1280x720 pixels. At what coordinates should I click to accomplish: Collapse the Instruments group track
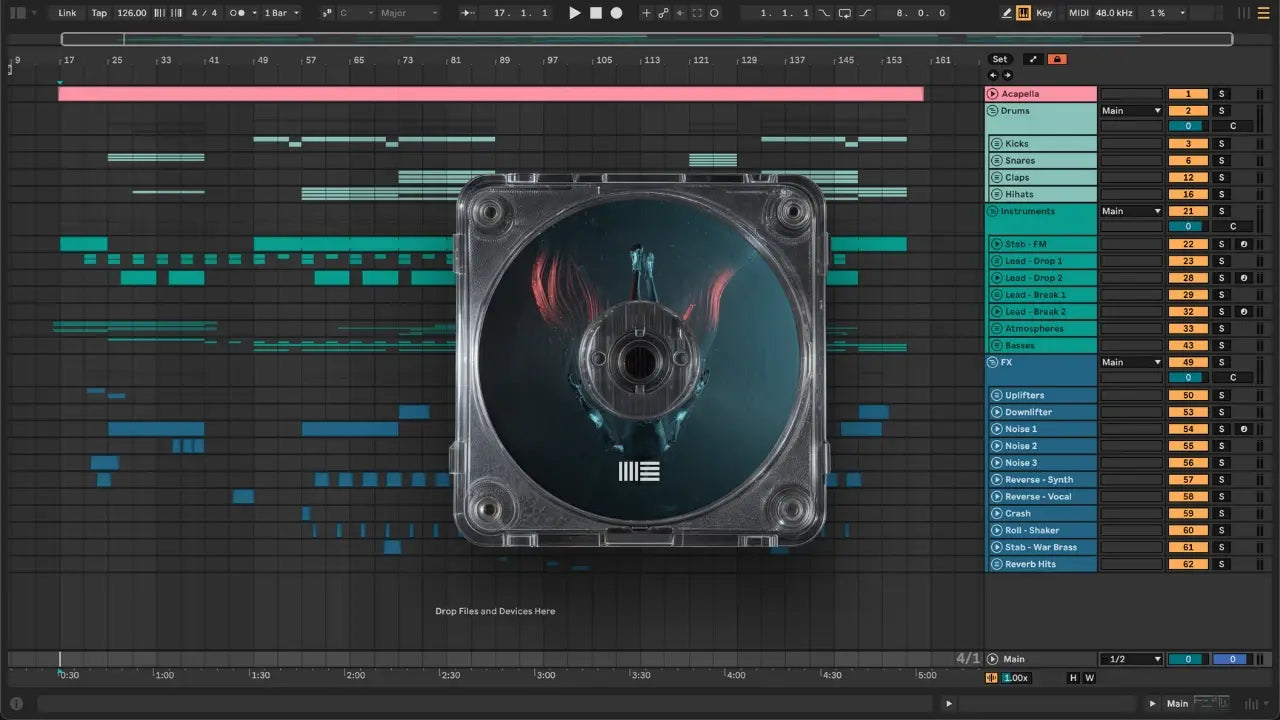coord(993,212)
